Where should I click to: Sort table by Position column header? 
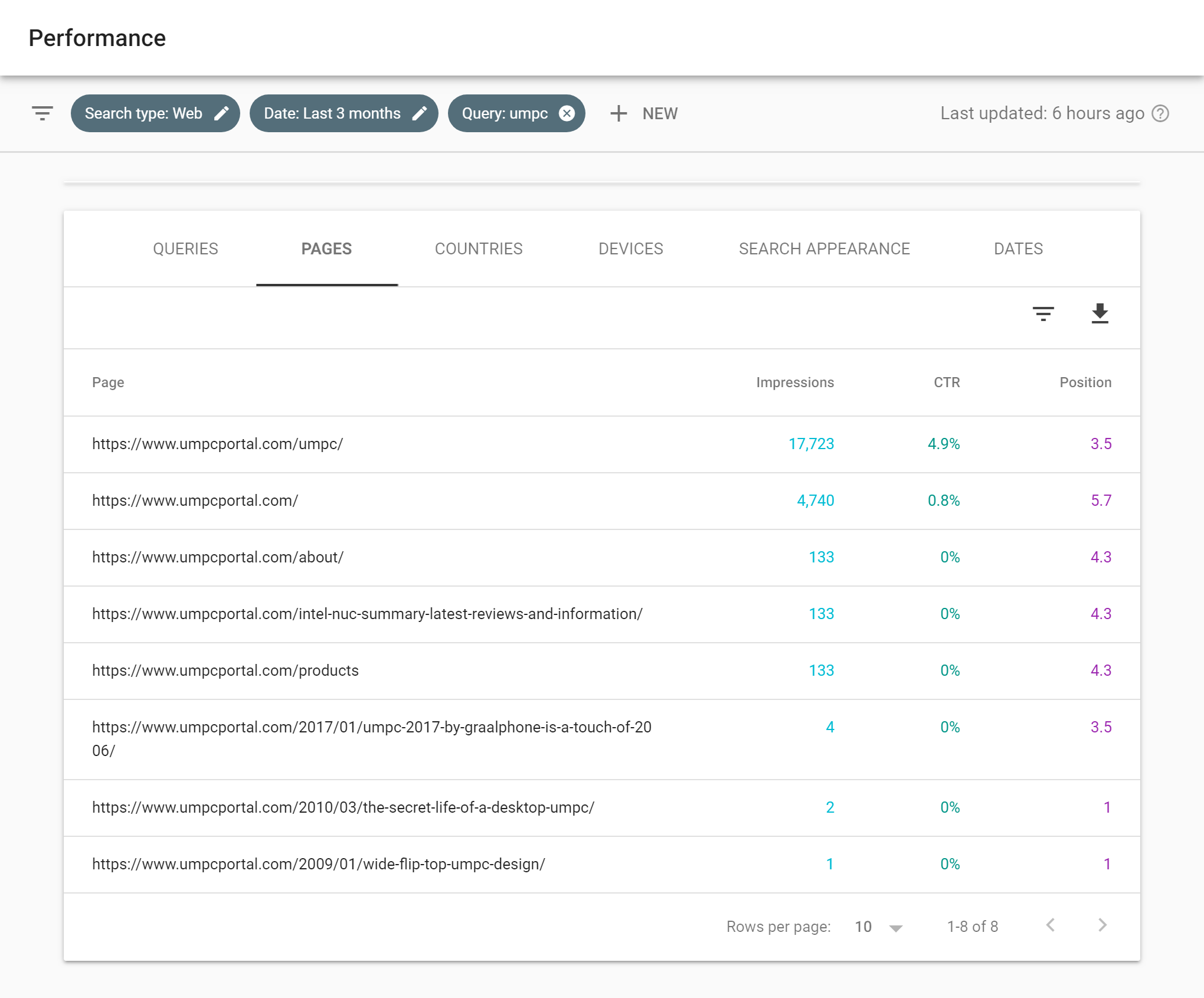pos(1085,382)
